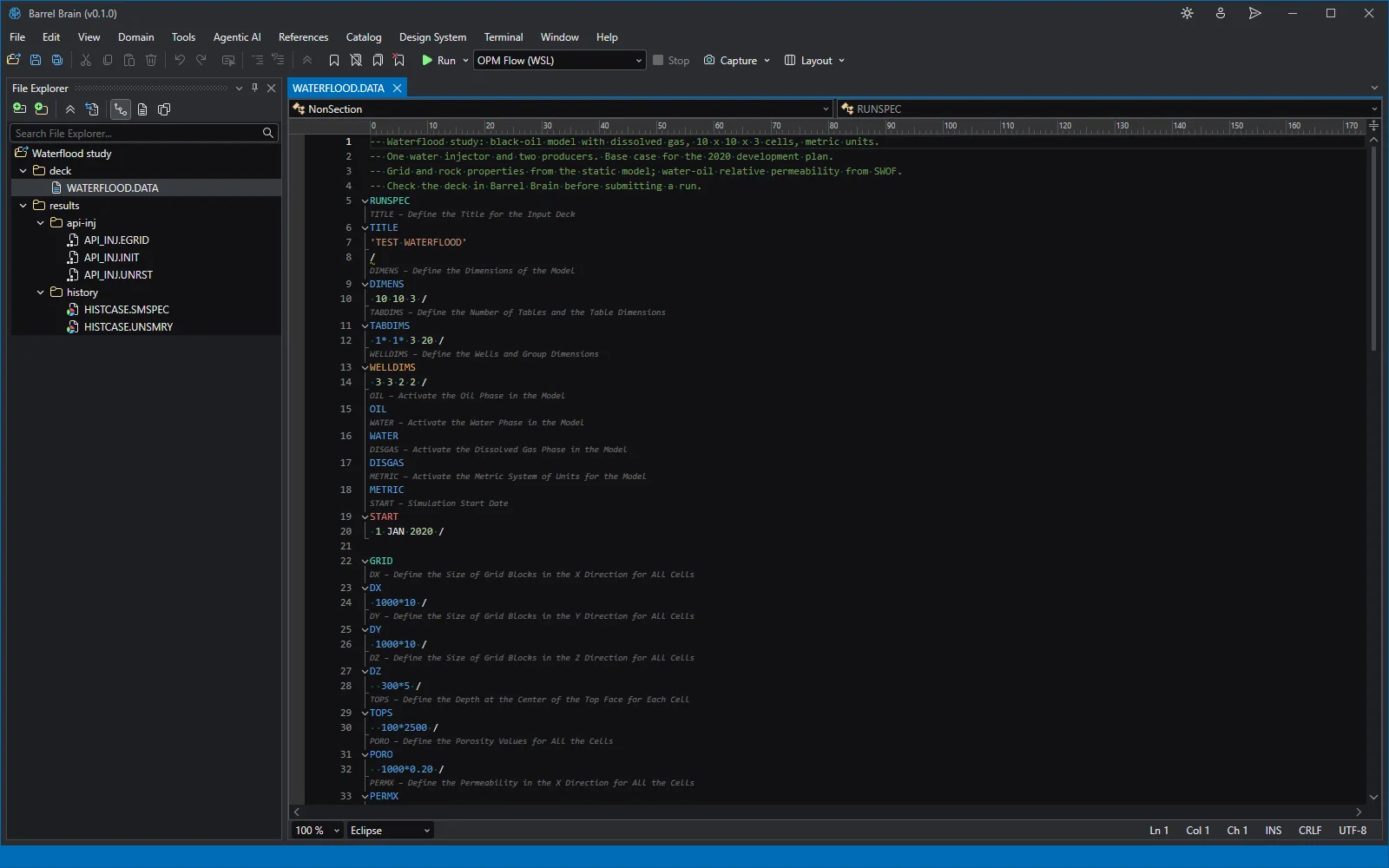The height and width of the screenshot is (868, 1389).
Task: Open the Domain menu
Action: (135, 37)
